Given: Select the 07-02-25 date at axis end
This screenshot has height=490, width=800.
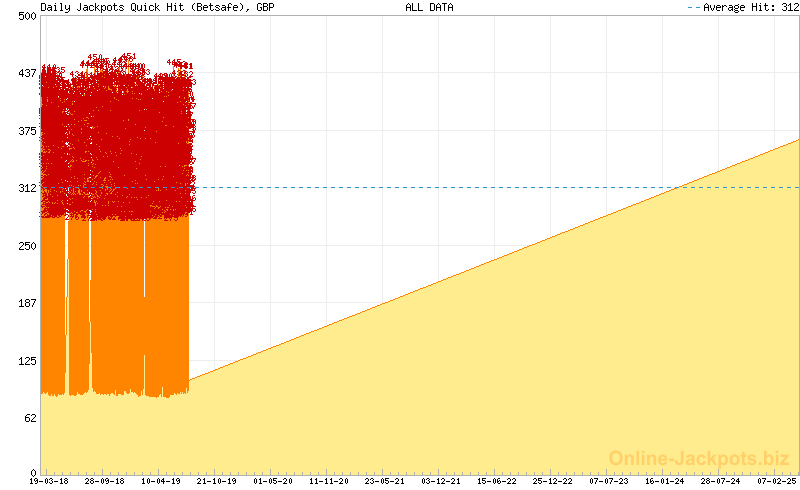Looking at the screenshot, I should [x=777, y=481].
